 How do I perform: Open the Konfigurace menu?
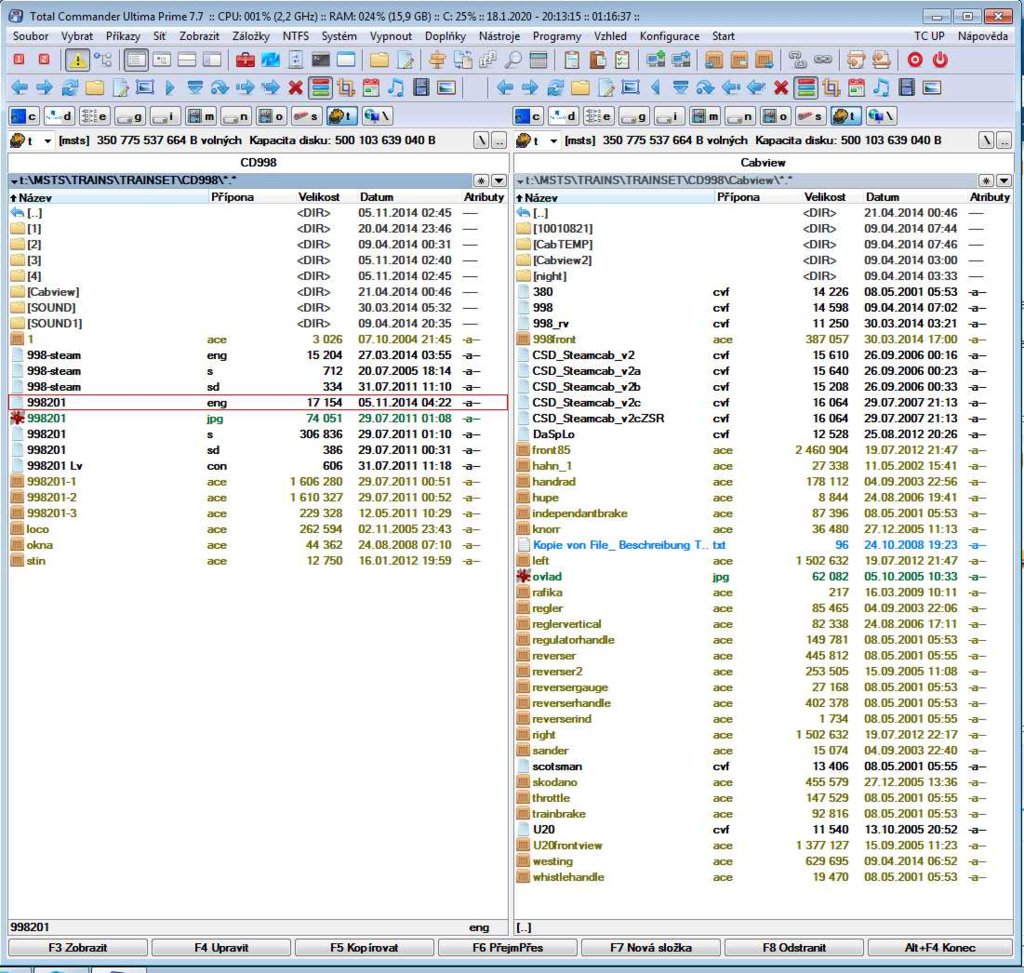[x=669, y=36]
